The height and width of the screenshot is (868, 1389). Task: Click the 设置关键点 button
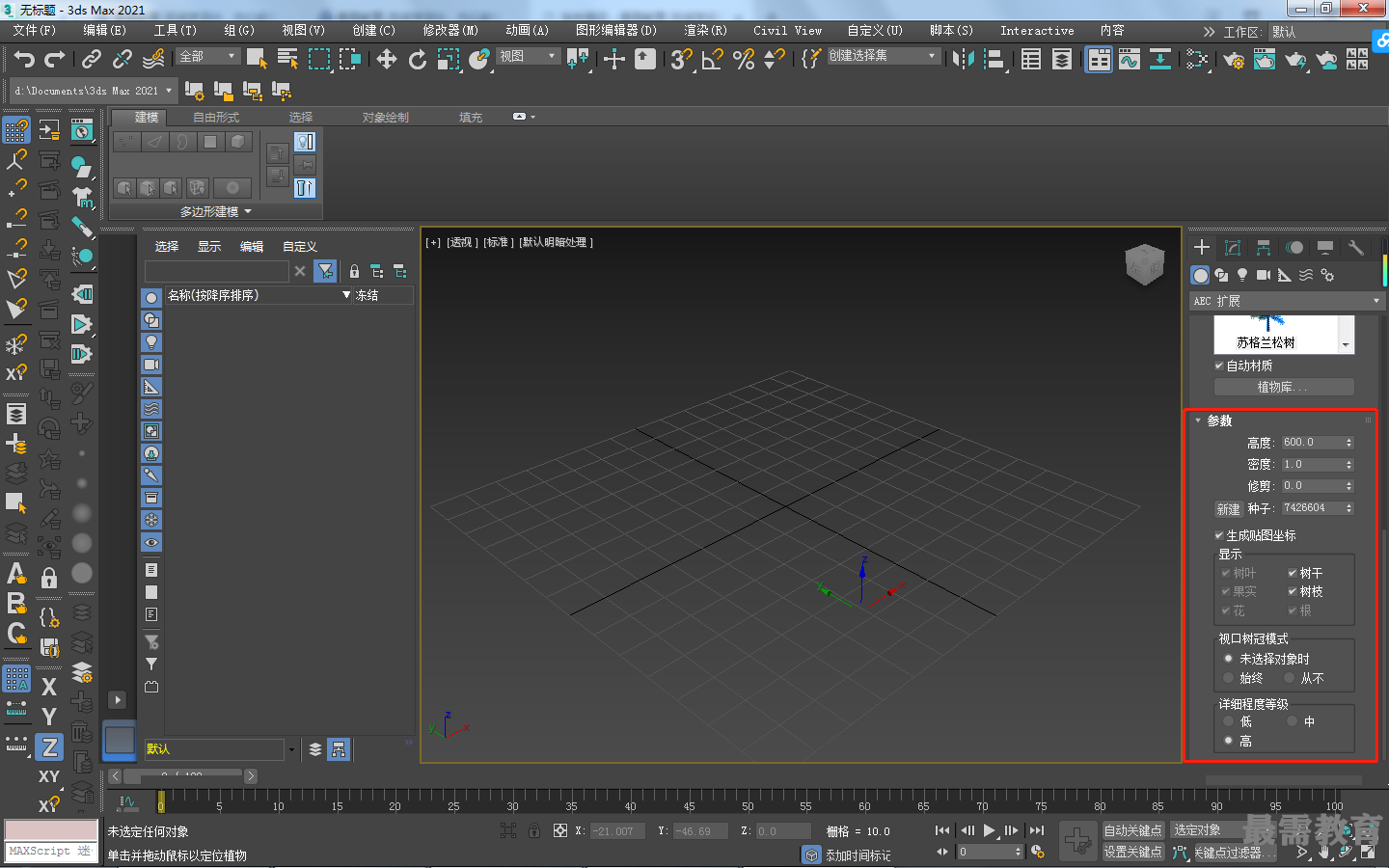point(1132,853)
